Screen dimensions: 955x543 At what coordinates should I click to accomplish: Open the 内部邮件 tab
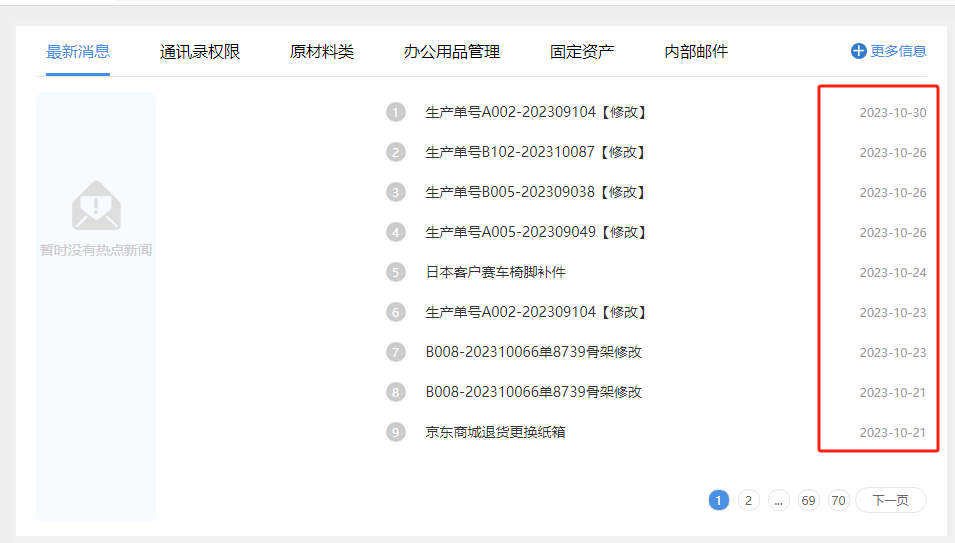point(696,52)
